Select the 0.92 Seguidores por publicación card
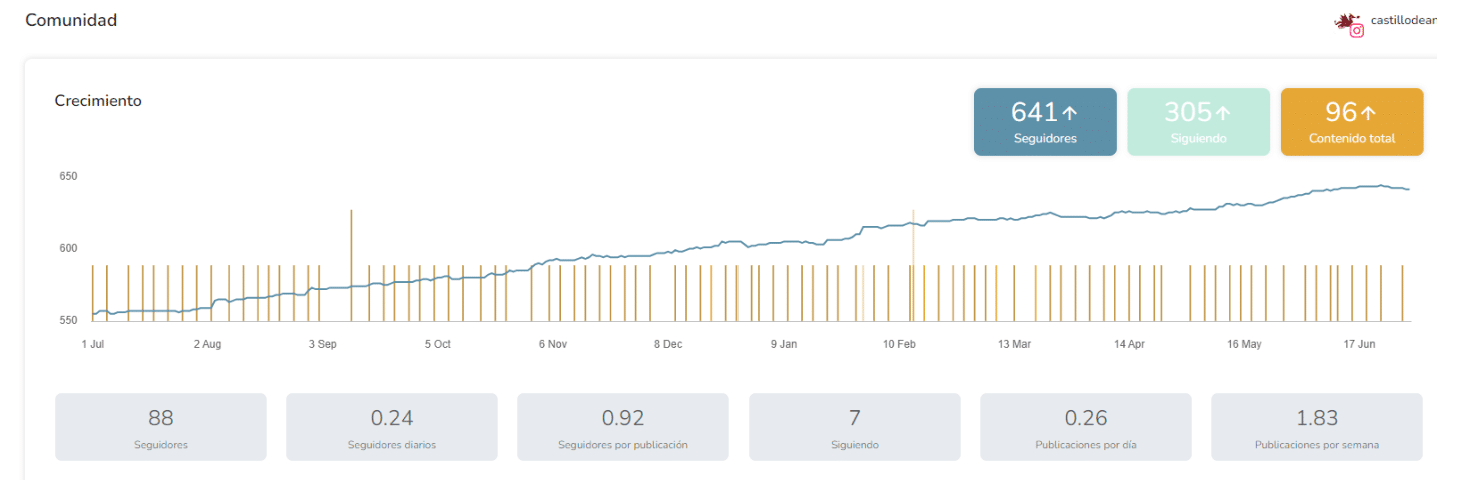 pyautogui.click(x=623, y=427)
